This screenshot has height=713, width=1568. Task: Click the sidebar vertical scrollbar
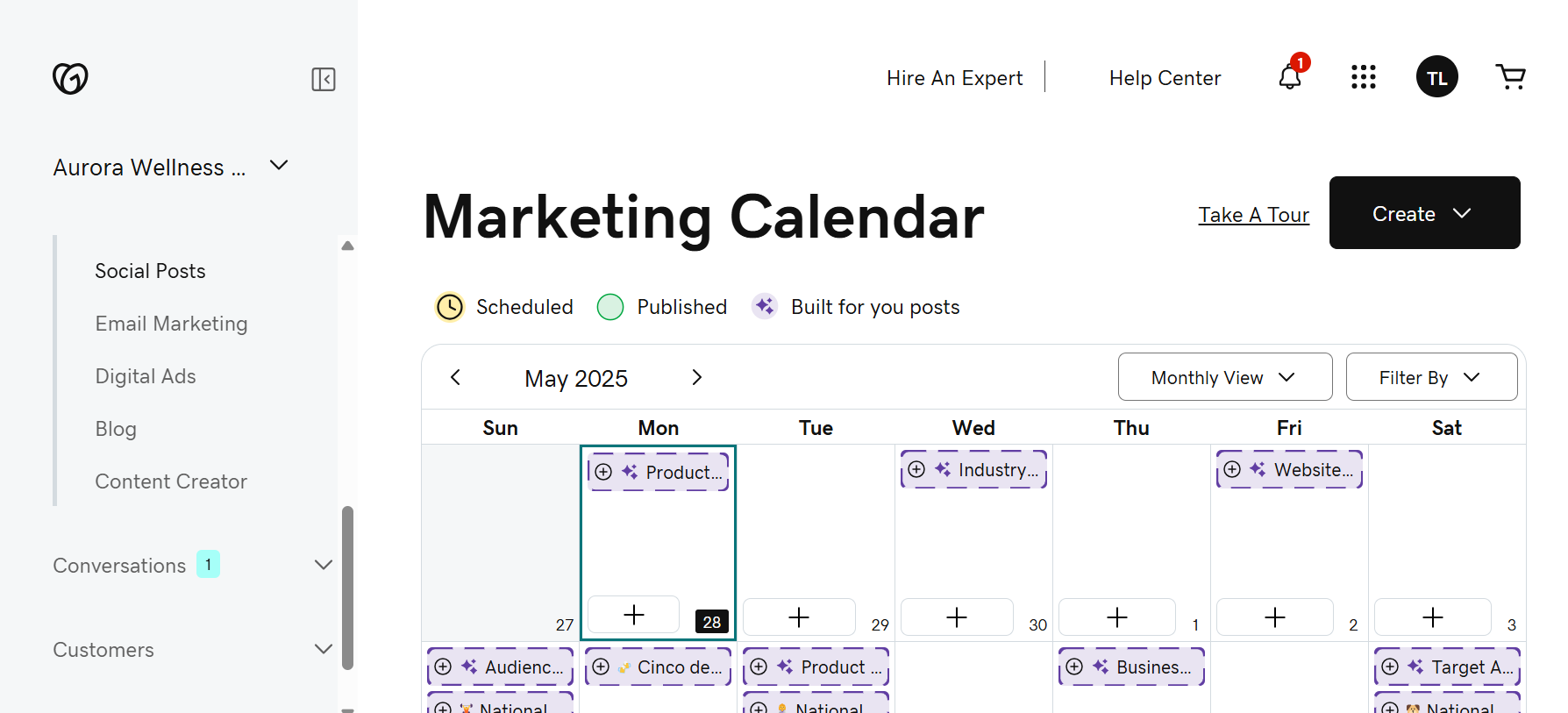coord(347,588)
